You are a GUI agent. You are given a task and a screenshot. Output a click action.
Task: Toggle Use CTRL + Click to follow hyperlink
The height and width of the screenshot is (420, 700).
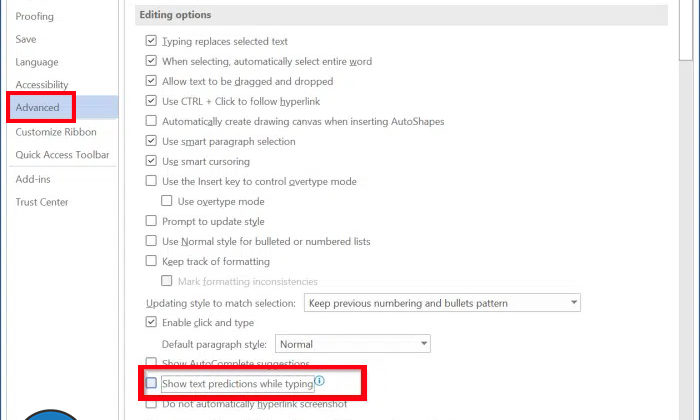coord(152,101)
